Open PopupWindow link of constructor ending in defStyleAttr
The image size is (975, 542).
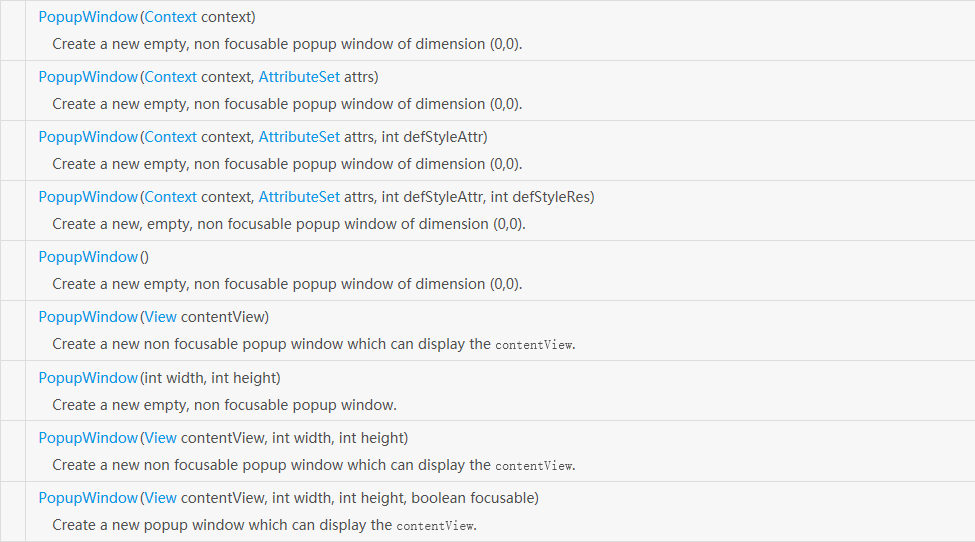point(88,137)
